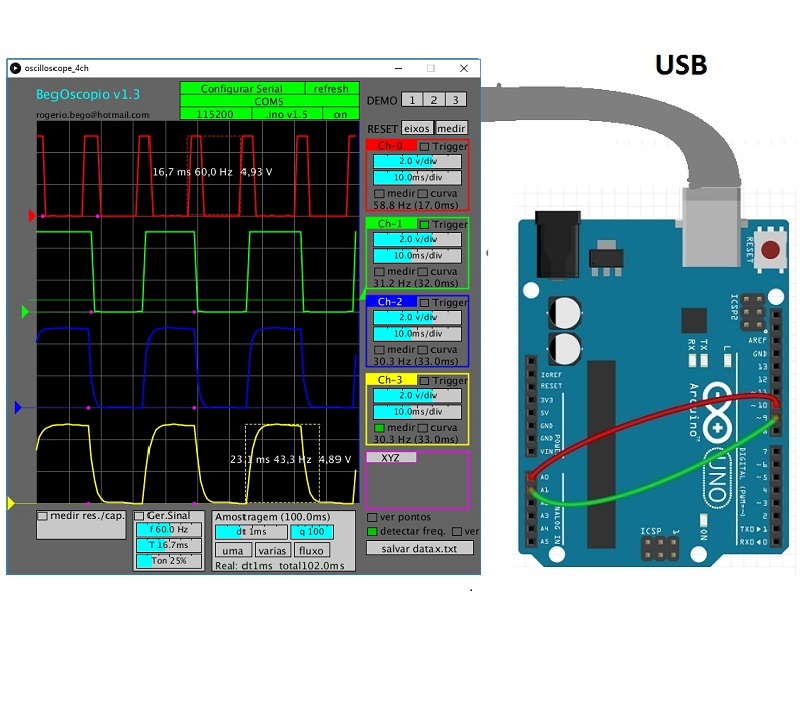
Task: Click the 'fluxo' stream button
Action: (x=312, y=550)
